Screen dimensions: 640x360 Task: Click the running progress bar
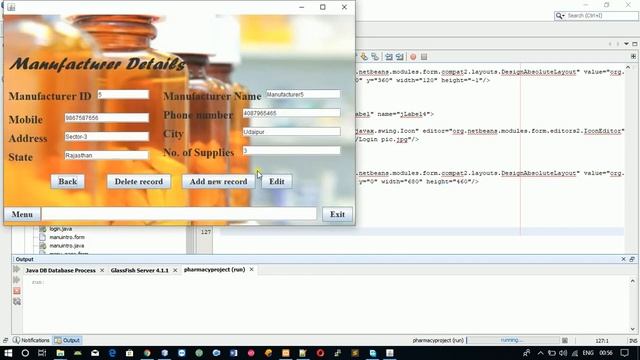pyautogui.click(x=513, y=340)
